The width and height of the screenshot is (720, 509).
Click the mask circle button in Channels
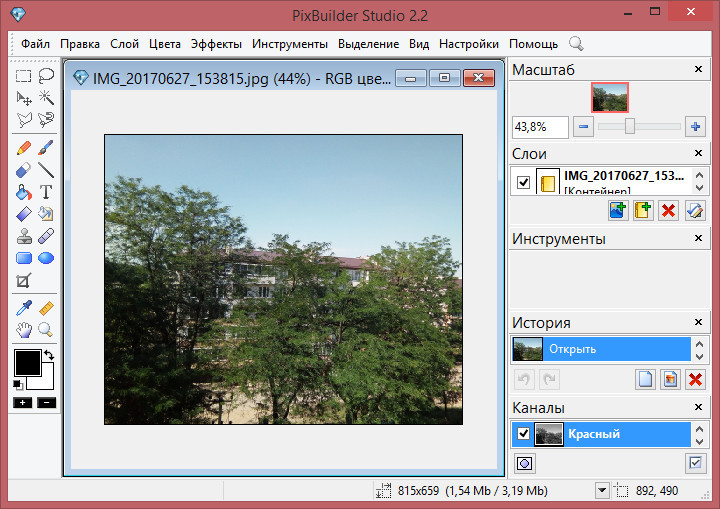524,463
